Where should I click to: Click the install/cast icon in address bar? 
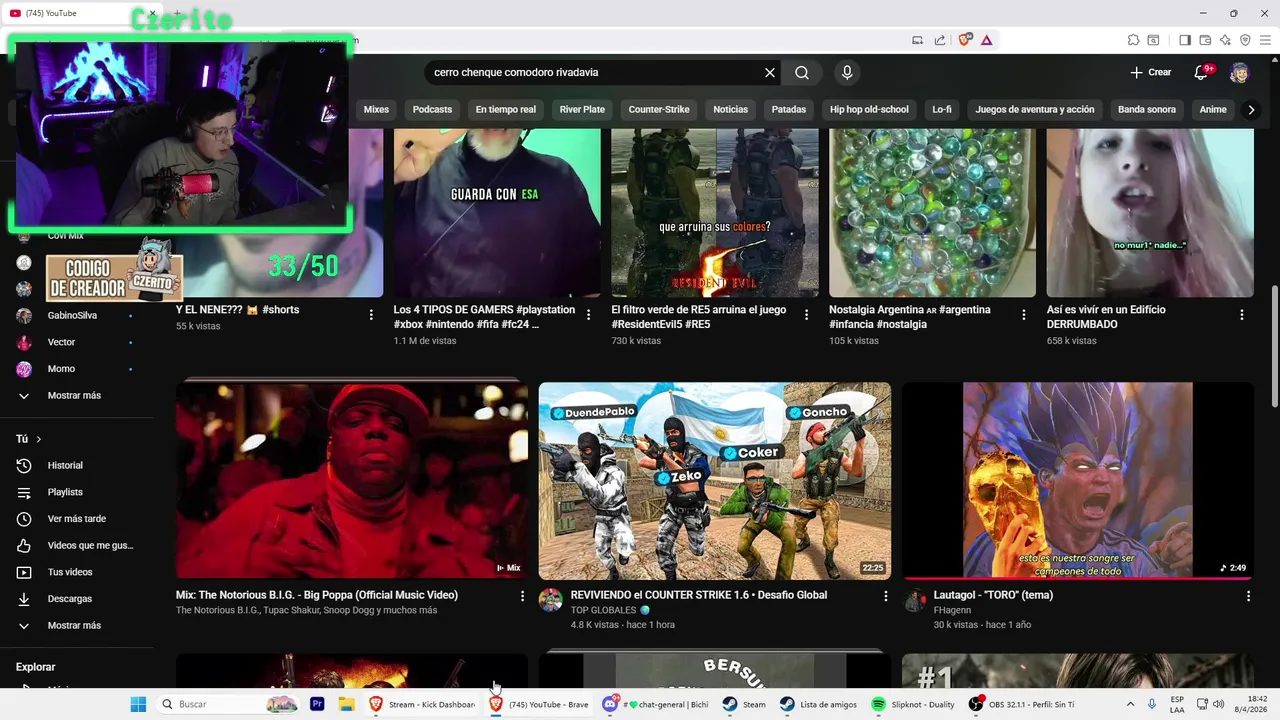[917, 40]
